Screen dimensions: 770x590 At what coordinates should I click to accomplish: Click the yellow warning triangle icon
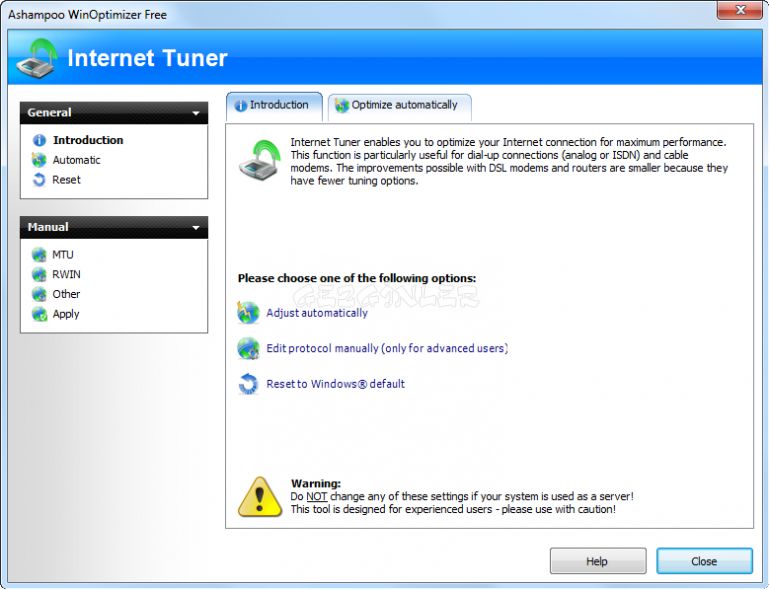260,497
